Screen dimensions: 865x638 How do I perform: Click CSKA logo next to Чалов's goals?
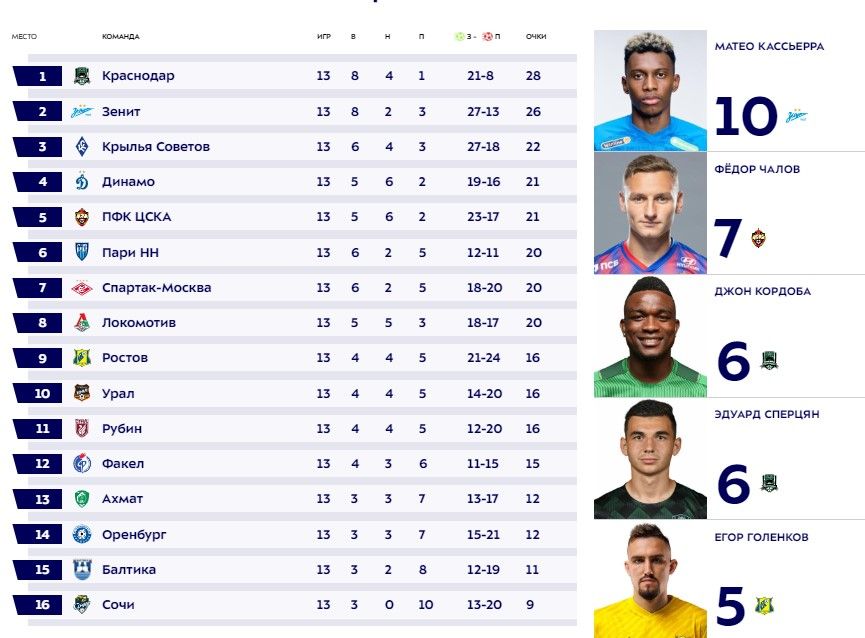pos(759,238)
